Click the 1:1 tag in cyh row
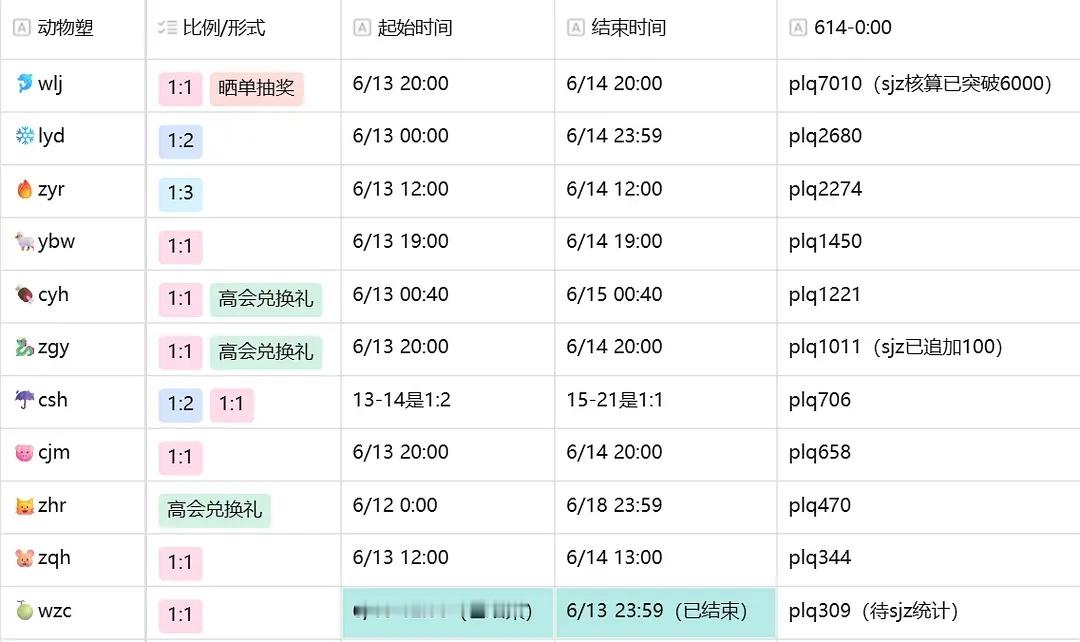This screenshot has width=1080, height=642. (x=180, y=299)
